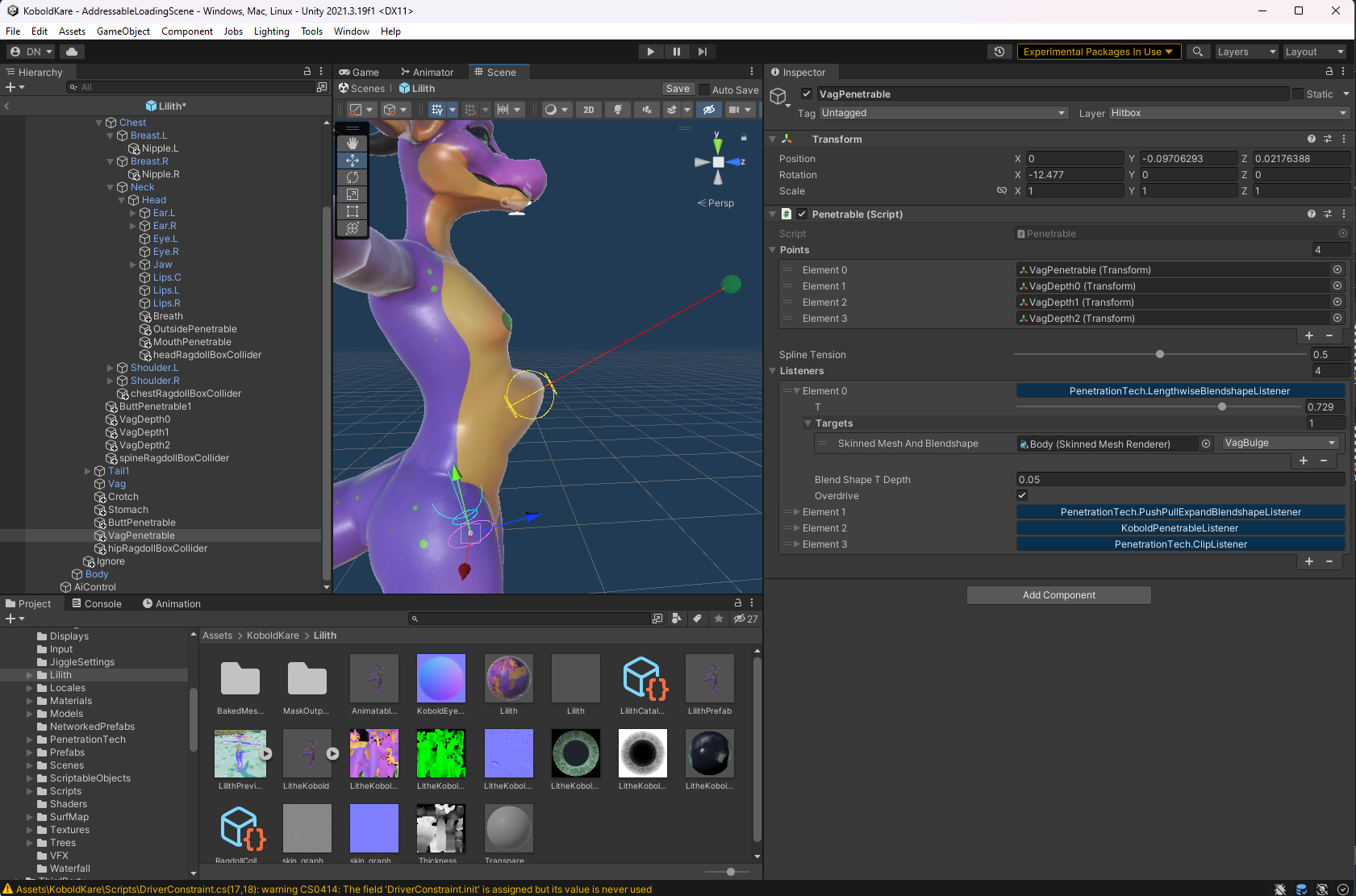Select the Rect transform tool
Viewport: 1356px width, 896px height.
(x=353, y=211)
